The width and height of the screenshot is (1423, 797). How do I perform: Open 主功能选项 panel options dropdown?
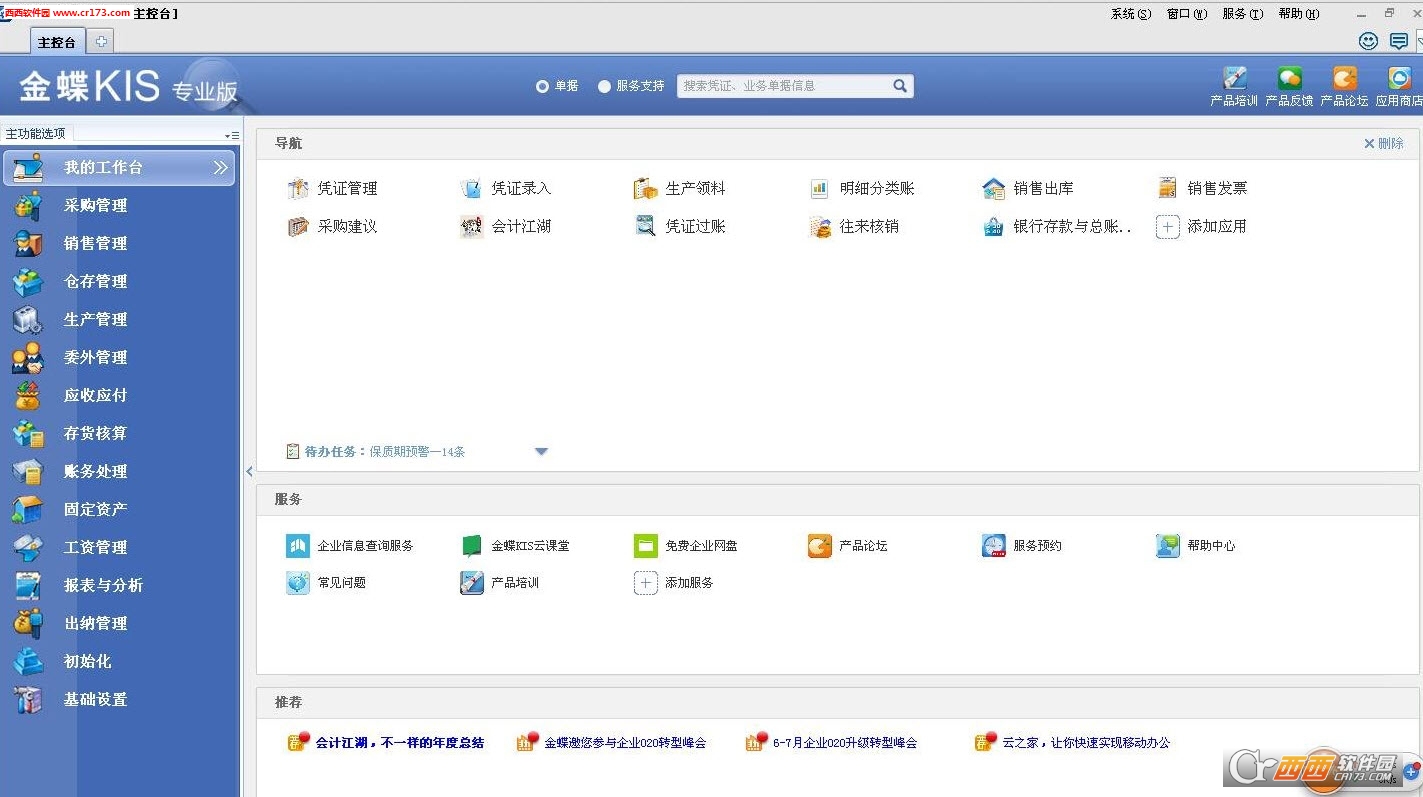click(231, 135)
